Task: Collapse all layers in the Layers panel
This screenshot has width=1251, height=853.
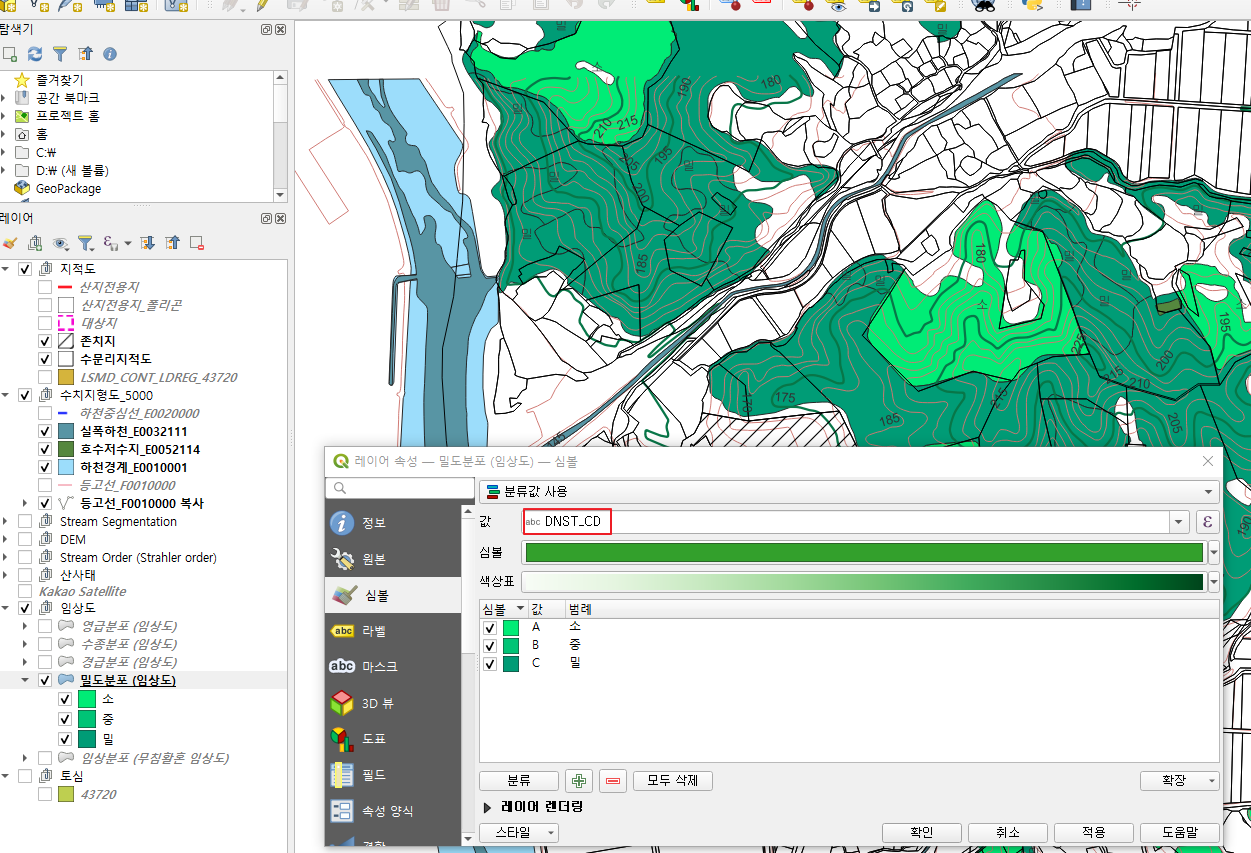Action: tap(172, 242)
